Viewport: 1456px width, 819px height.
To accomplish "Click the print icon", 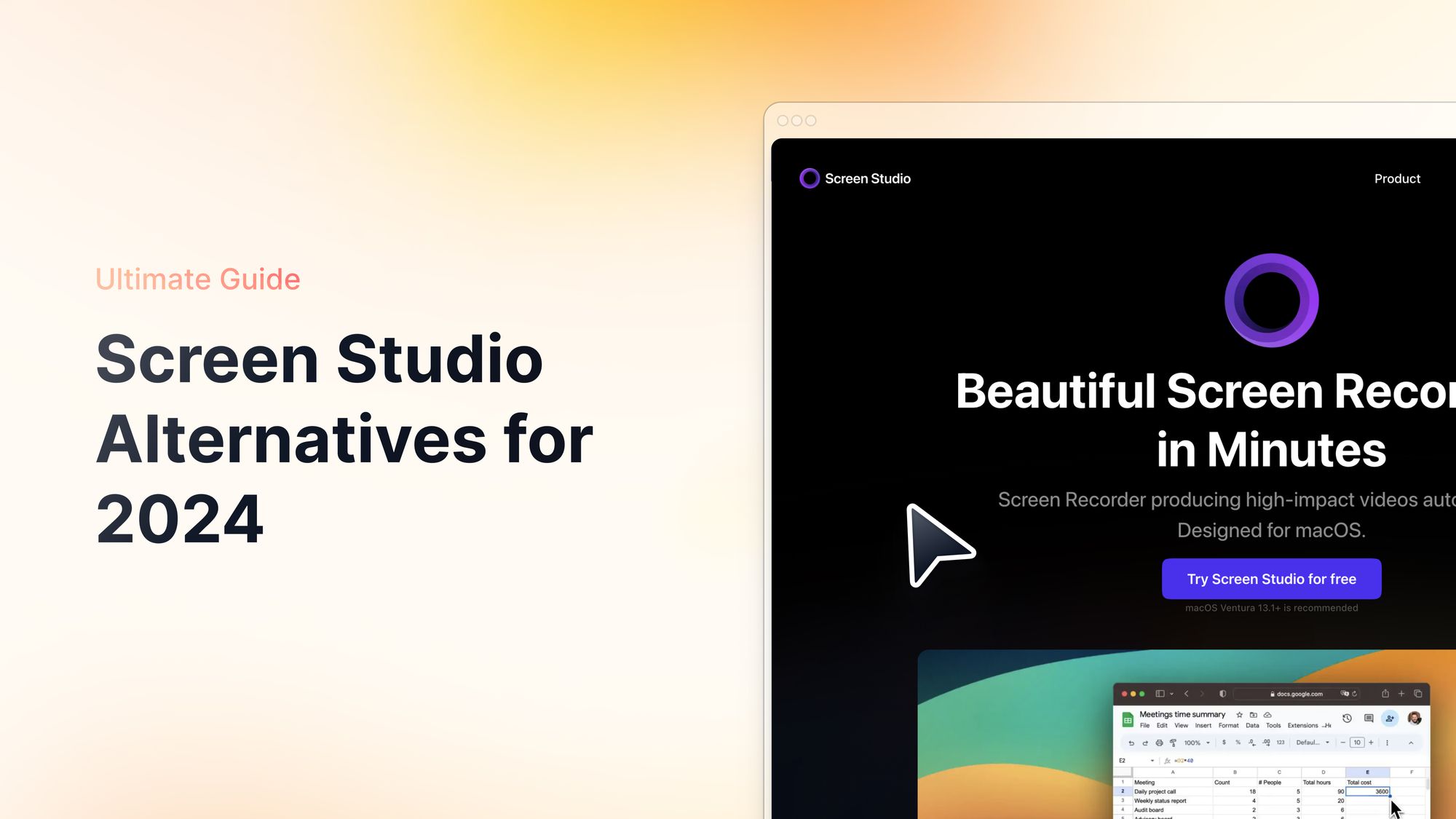I will pyautogui.click(x=1159, y=743).
